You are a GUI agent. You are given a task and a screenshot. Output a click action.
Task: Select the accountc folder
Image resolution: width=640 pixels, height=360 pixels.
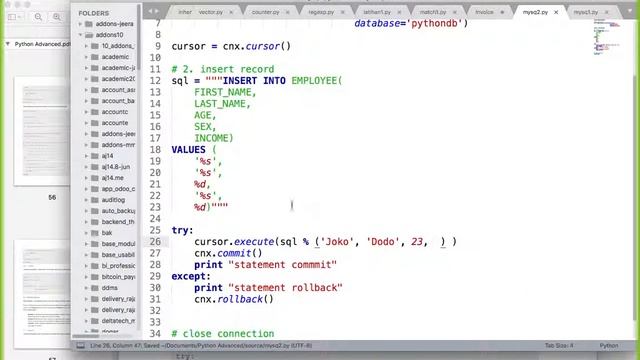[x=115, y=112]
